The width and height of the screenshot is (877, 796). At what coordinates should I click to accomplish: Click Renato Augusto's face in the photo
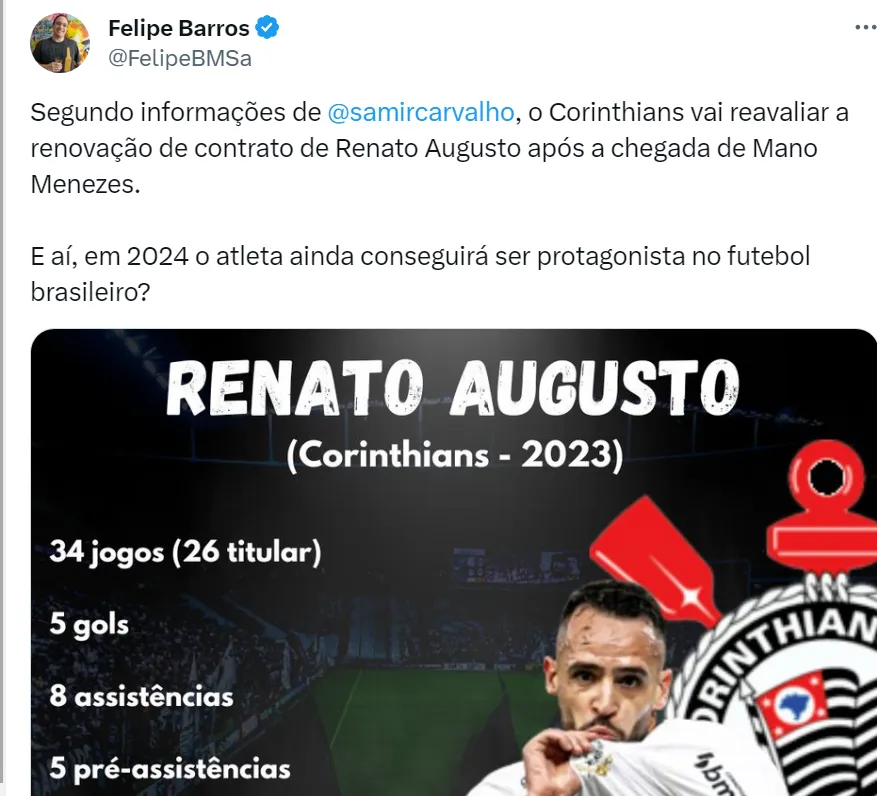(x=609, y=666)
